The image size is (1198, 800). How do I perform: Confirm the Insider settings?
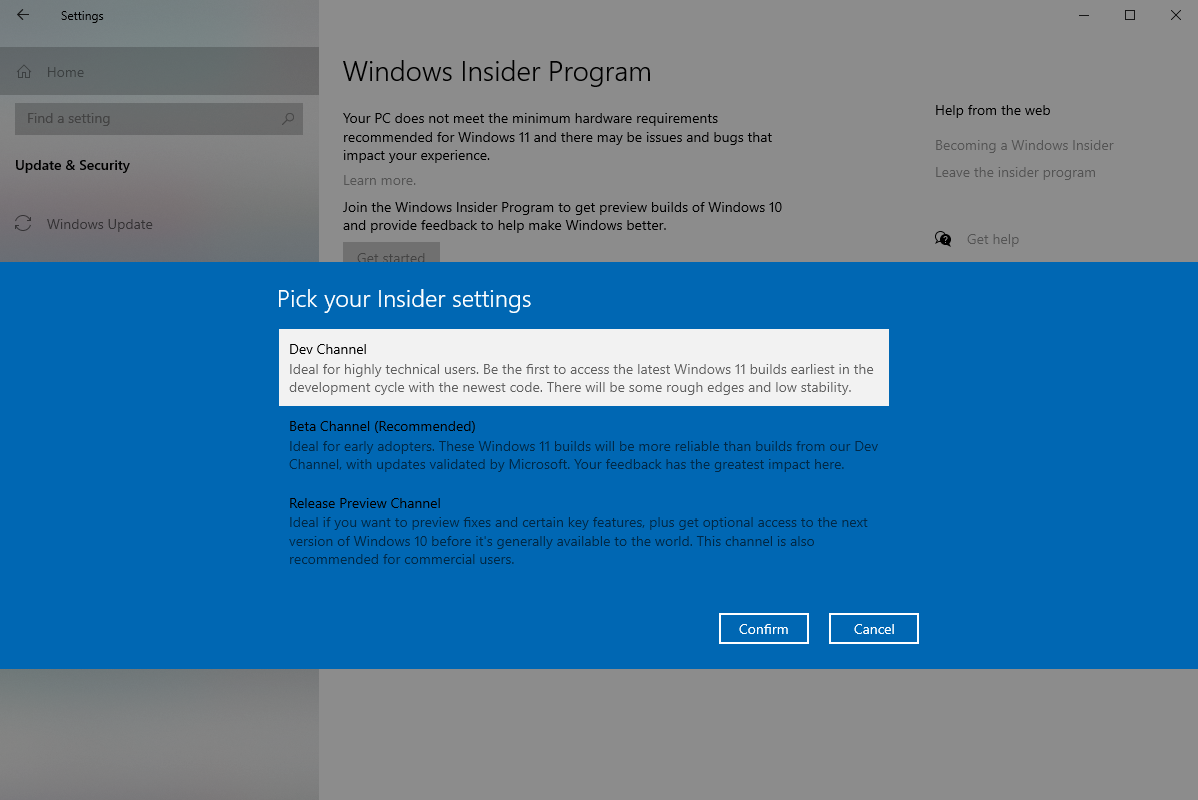tap(763, 629)
